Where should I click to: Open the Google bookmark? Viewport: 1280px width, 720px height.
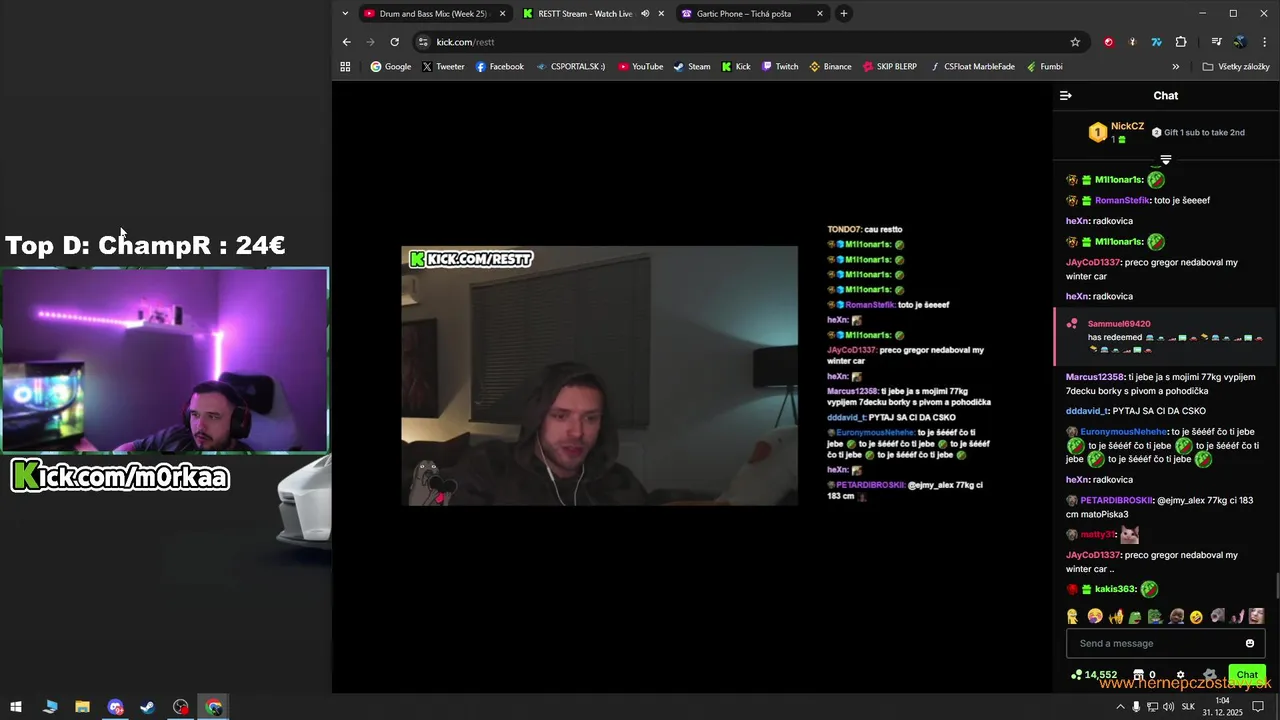coord(390,67)
